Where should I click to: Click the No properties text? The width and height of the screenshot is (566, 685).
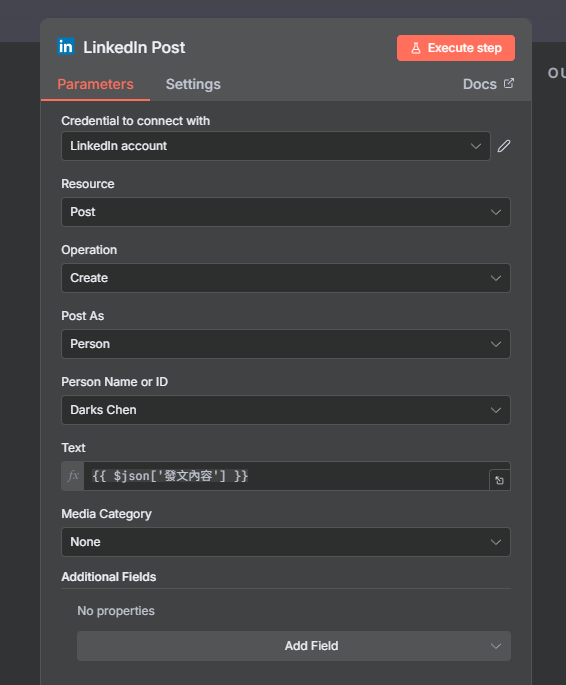[x=116, y=611]
